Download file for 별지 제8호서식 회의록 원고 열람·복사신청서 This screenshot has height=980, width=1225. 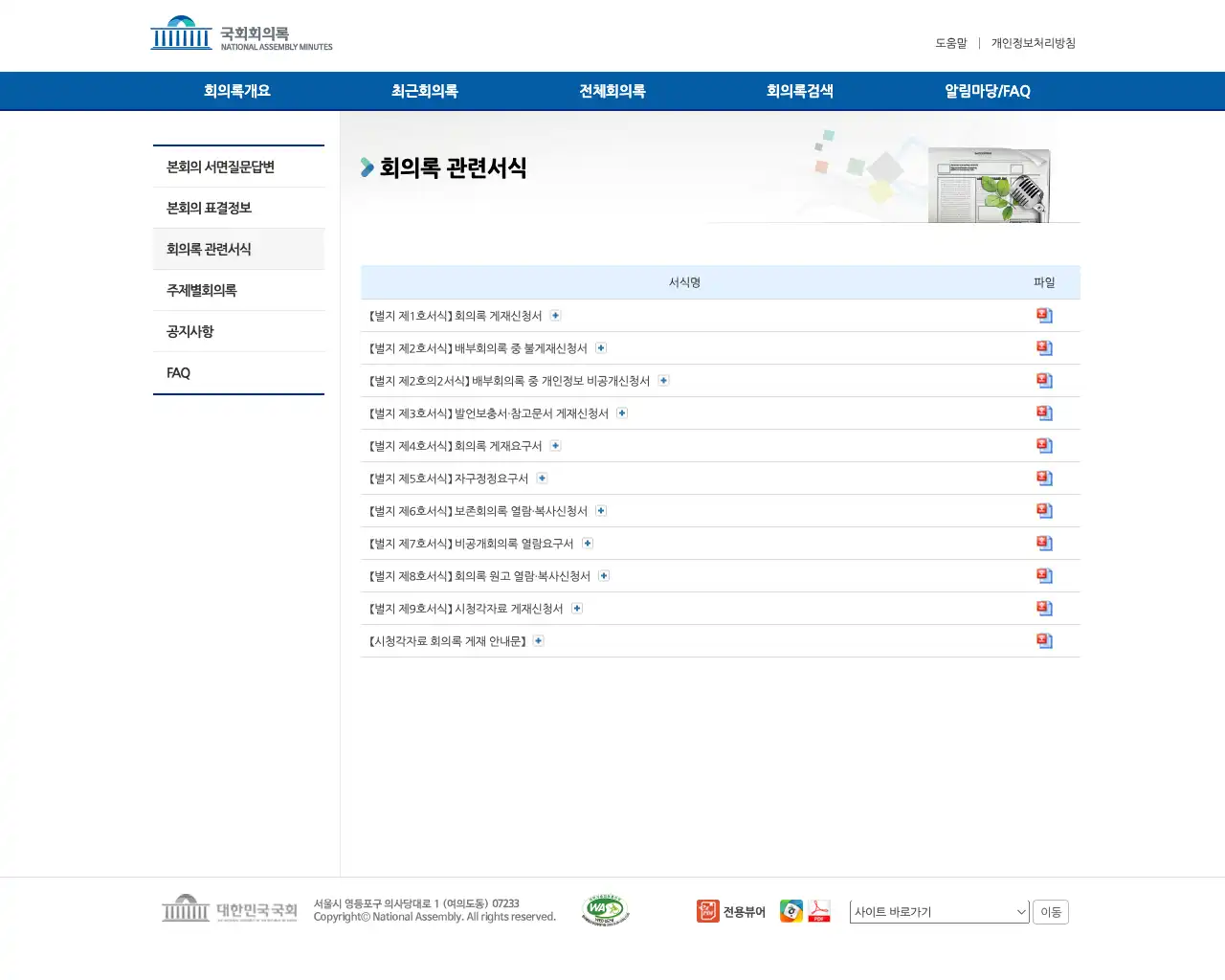pos(1044,576)
